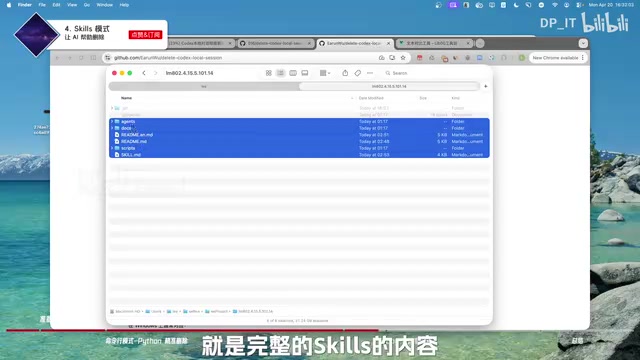Click the Wi-Fi menu bar icon

pos(554,5)
